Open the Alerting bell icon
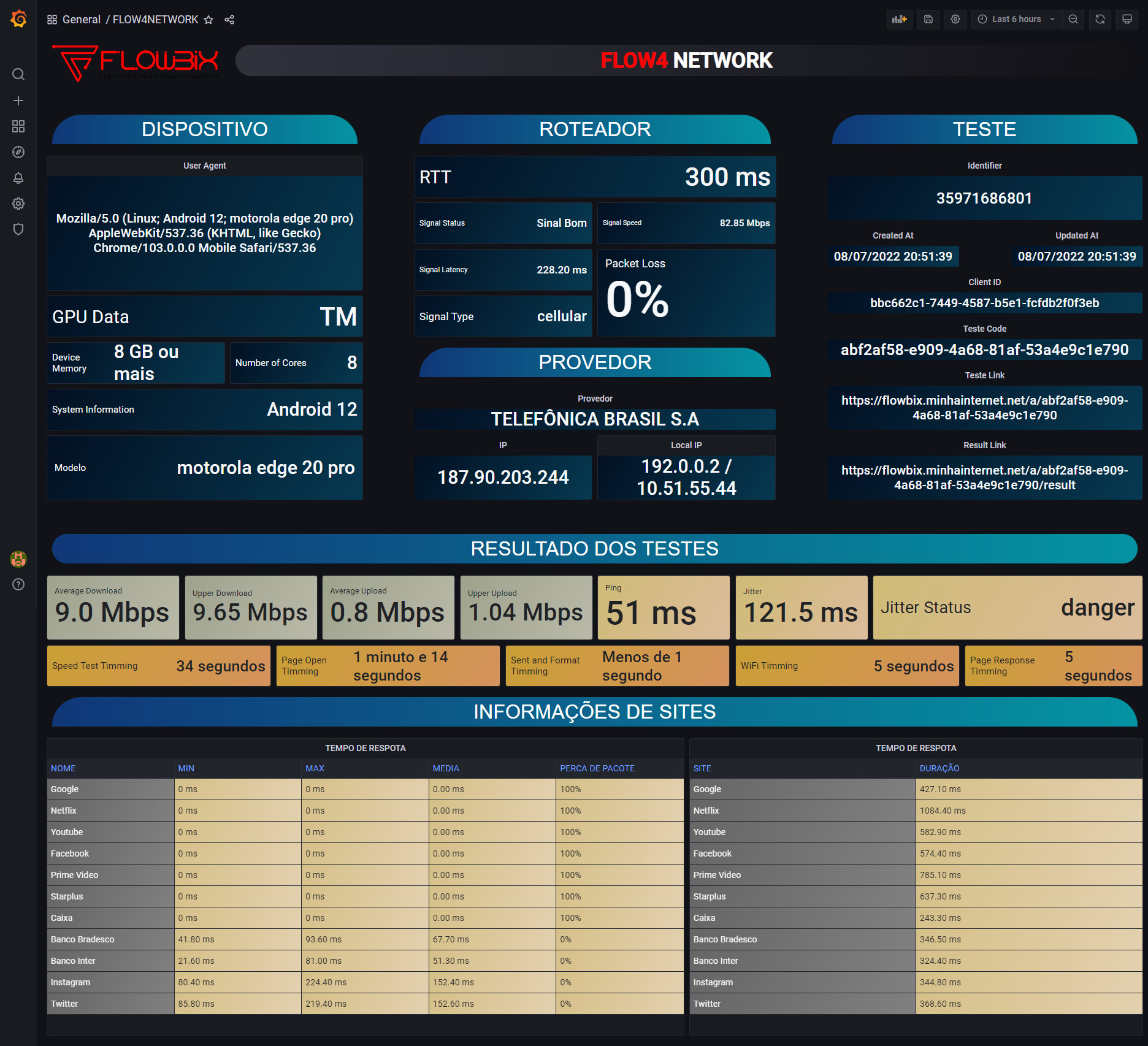Image resolution: width=1148 pixels, height=1046 pixels. 18,178
